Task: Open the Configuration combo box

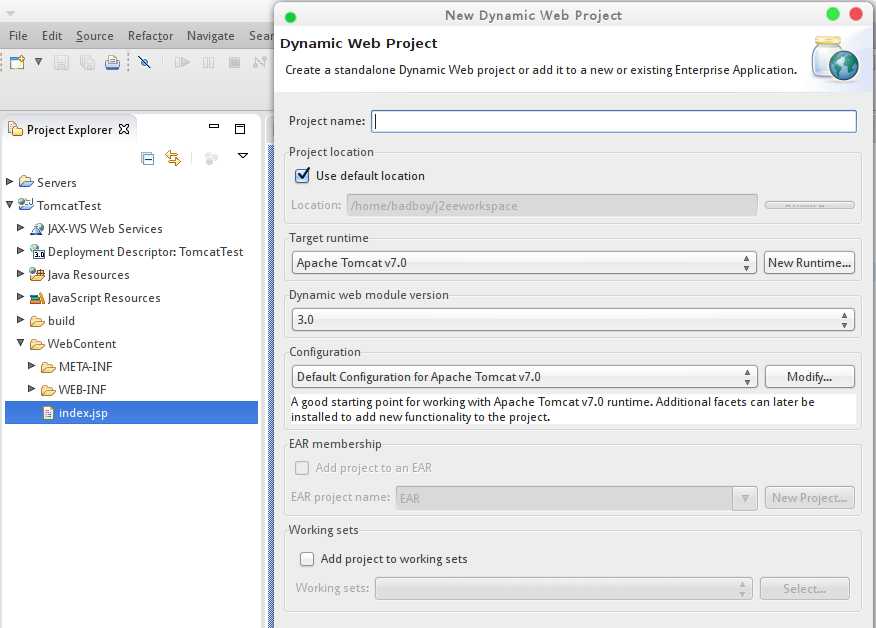Action: point(525,377)
